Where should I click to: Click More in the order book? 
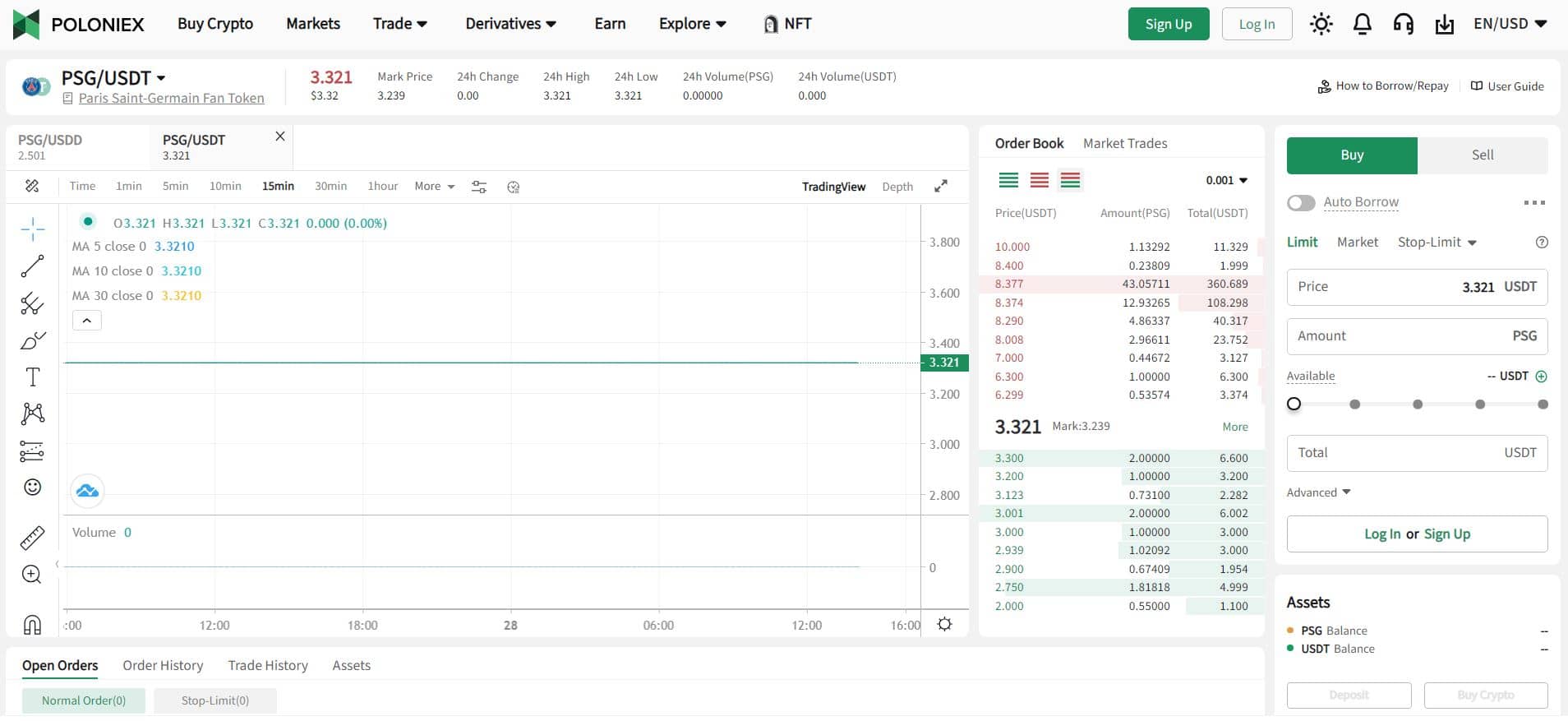(1234, 427)
